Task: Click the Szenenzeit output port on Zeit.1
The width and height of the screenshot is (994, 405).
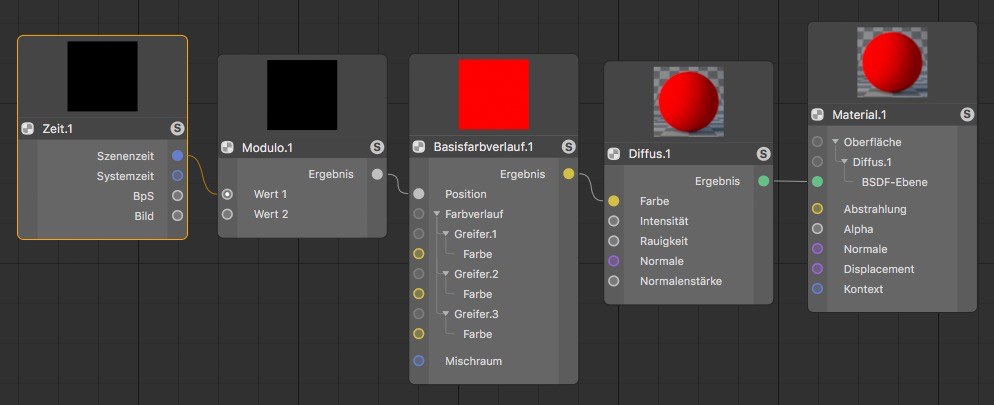Action: (x=178, y=155)
